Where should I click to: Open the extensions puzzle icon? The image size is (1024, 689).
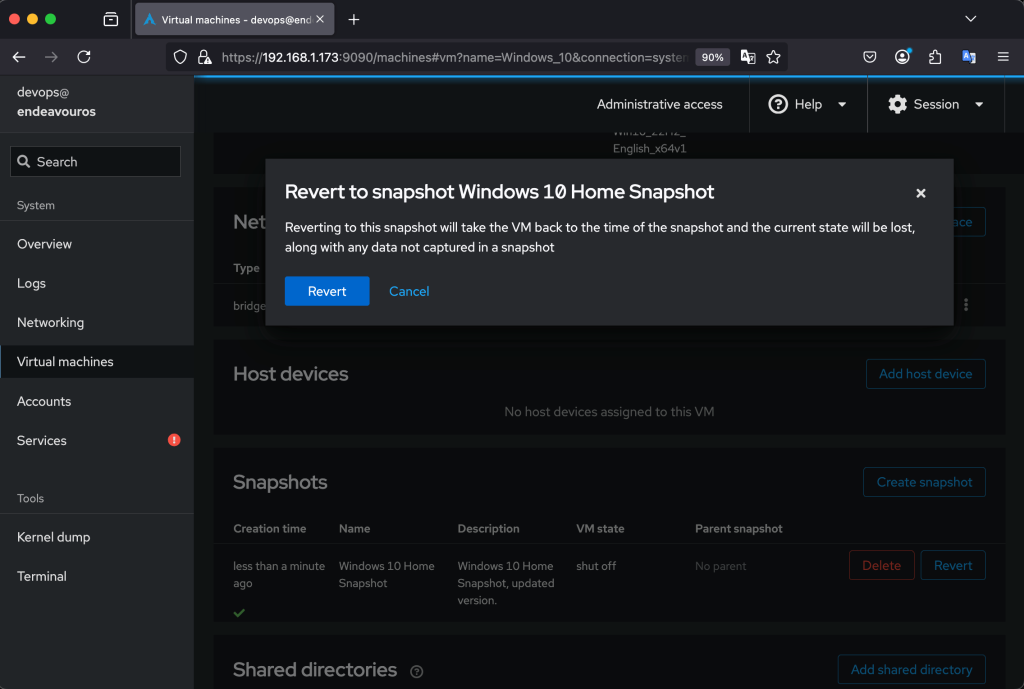[935, 57]
